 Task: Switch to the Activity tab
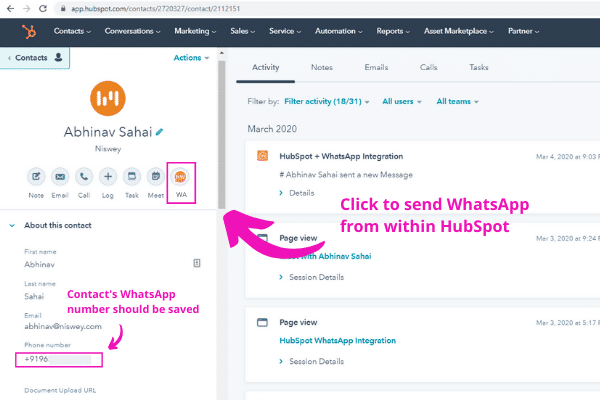[266, 67]
